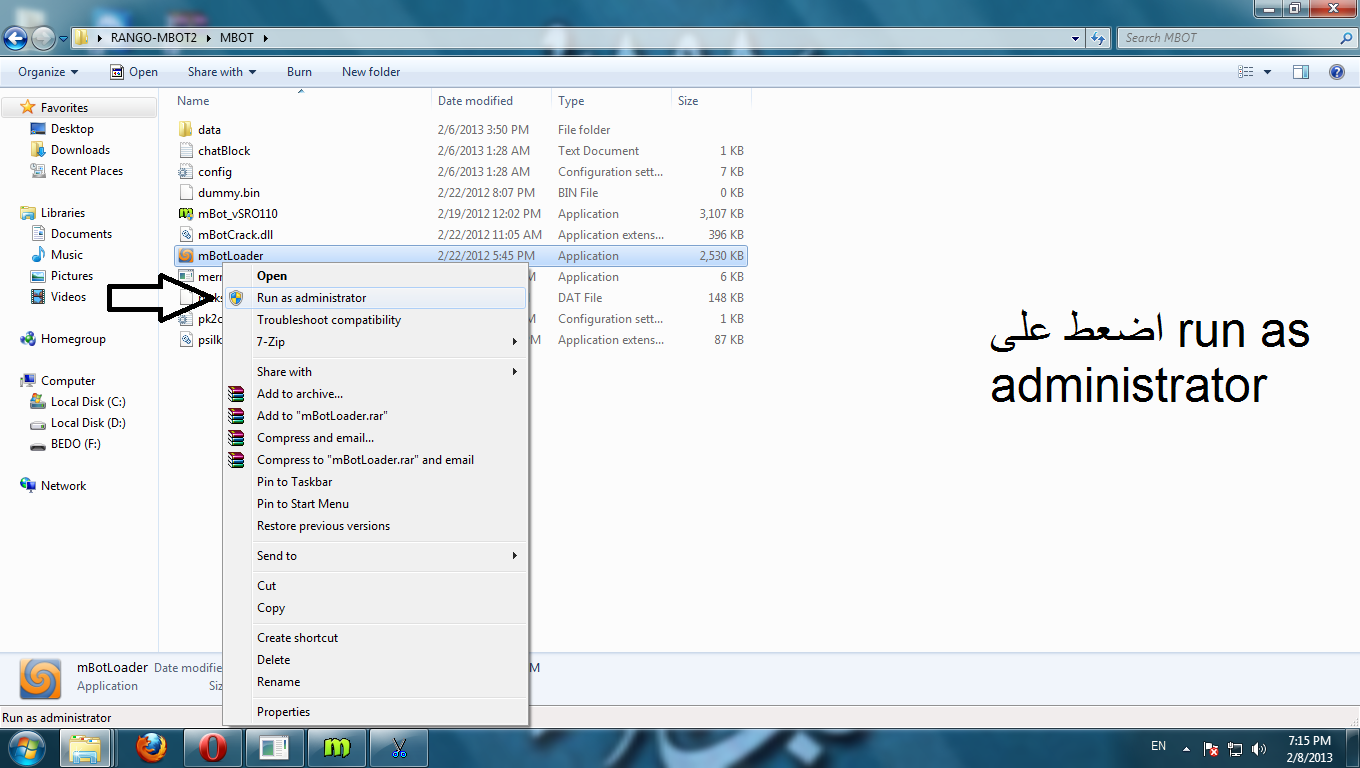The width and height of the screenshot is (1360, 768).
Task: Select the mBotCrack.dll file icon
Action: tap(185, 235)
